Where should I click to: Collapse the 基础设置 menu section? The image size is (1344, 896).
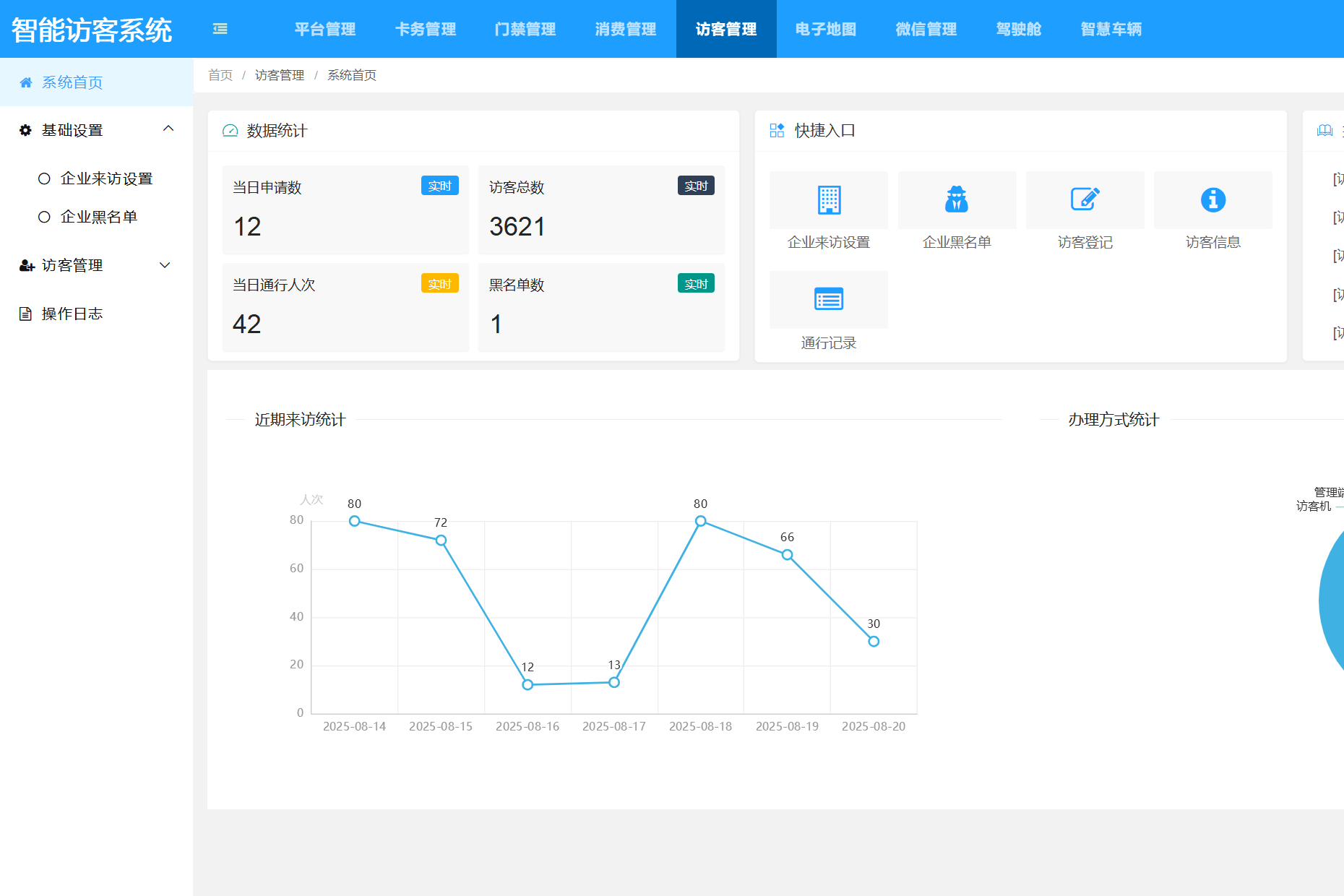168,129
